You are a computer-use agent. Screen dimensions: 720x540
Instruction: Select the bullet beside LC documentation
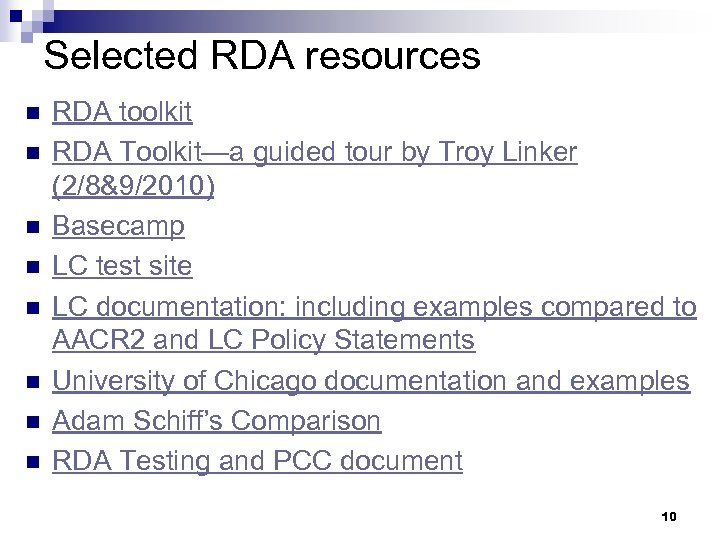tap(32, 308)
